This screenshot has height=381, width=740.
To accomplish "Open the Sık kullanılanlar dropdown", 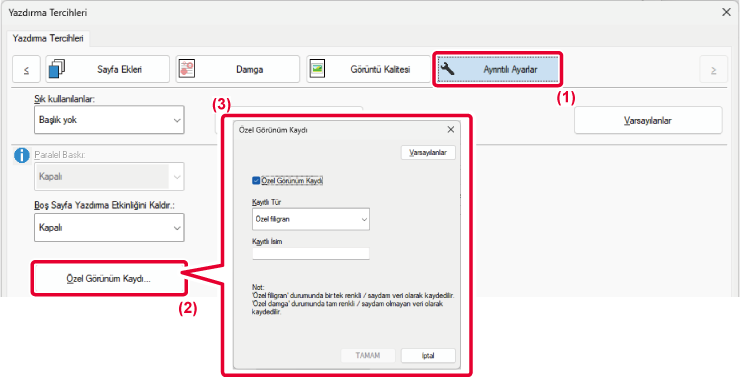I will tap(109, 120).
